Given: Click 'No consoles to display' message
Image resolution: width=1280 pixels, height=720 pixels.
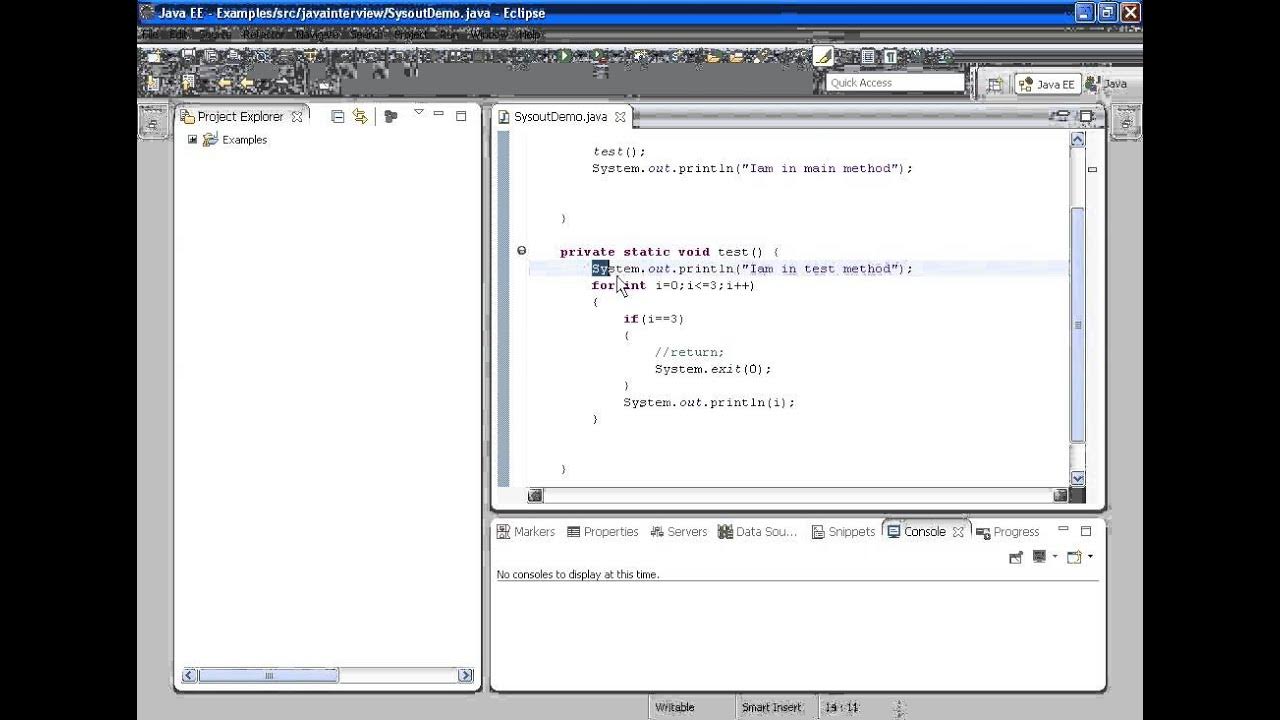Looking at the screenshot, I should click(578, 575).
